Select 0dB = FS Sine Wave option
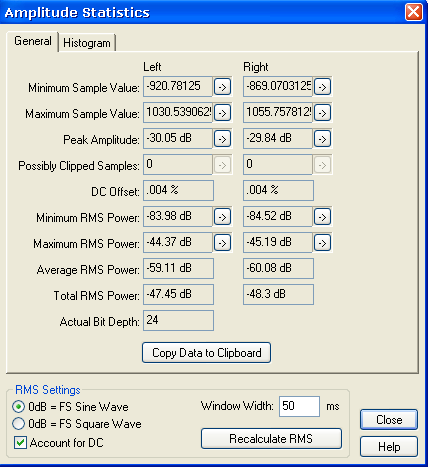 point(19,407)
